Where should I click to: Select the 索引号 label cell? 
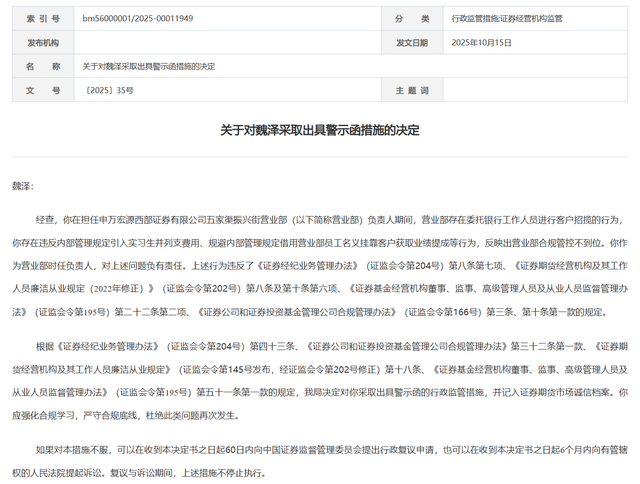43,18
